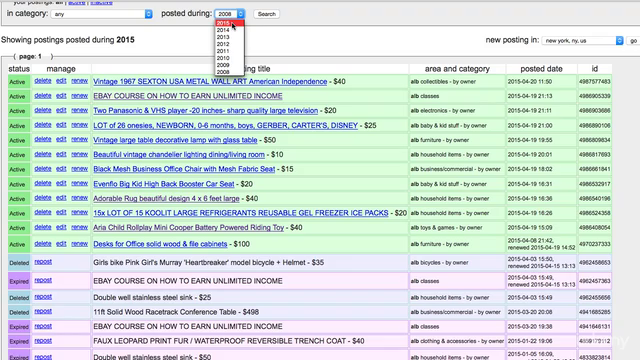Image resolution: width=640 pixels, height=360 pixels.
Task: Delete the Vintage 1967 SEXTON posting
Action: pos(43,81)
